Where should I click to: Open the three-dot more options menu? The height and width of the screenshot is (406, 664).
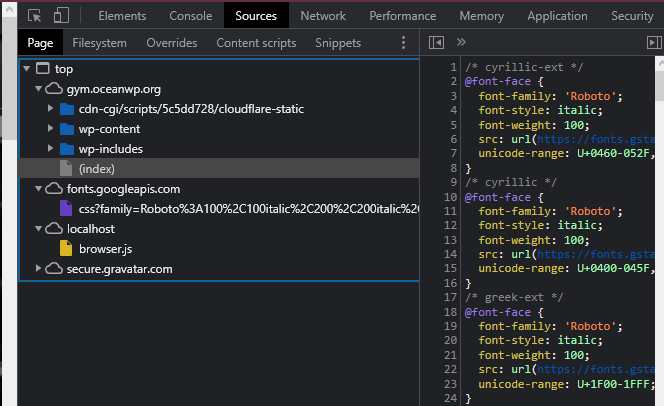point(403,42)
